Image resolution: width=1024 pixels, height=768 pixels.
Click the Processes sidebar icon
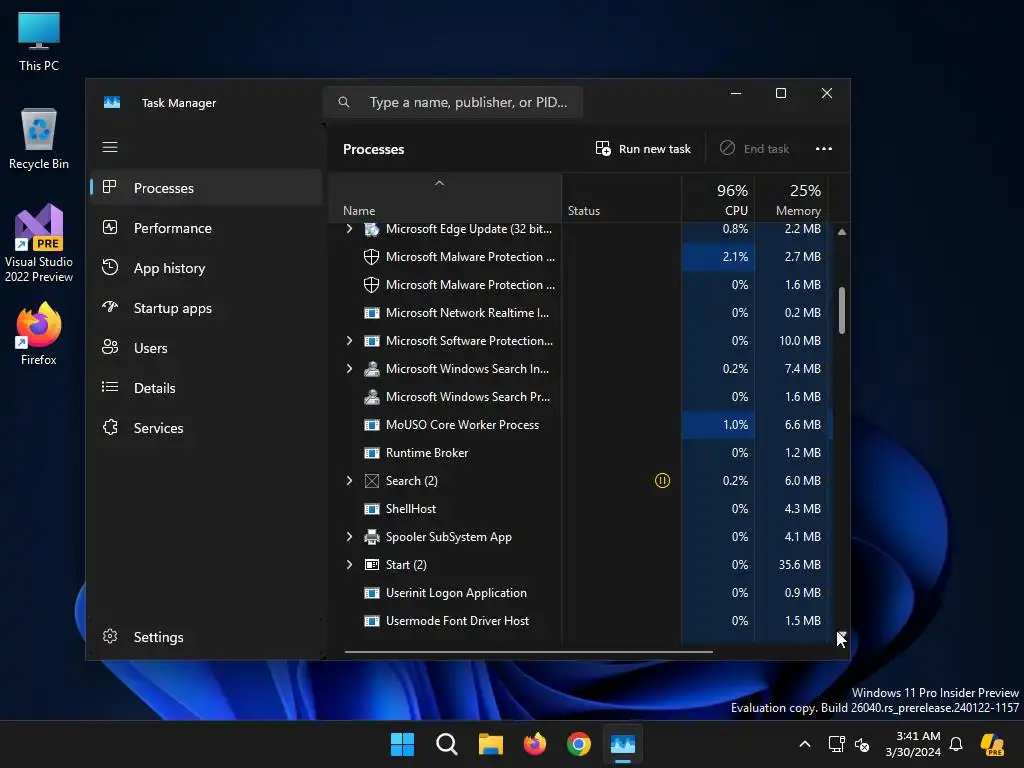tap(110, 187)
